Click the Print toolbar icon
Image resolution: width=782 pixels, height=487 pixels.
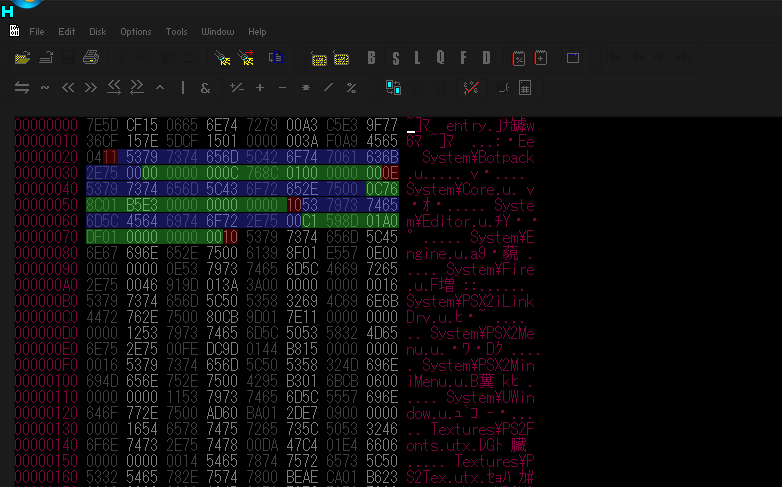pyautogui.click(x=91, y=58)
